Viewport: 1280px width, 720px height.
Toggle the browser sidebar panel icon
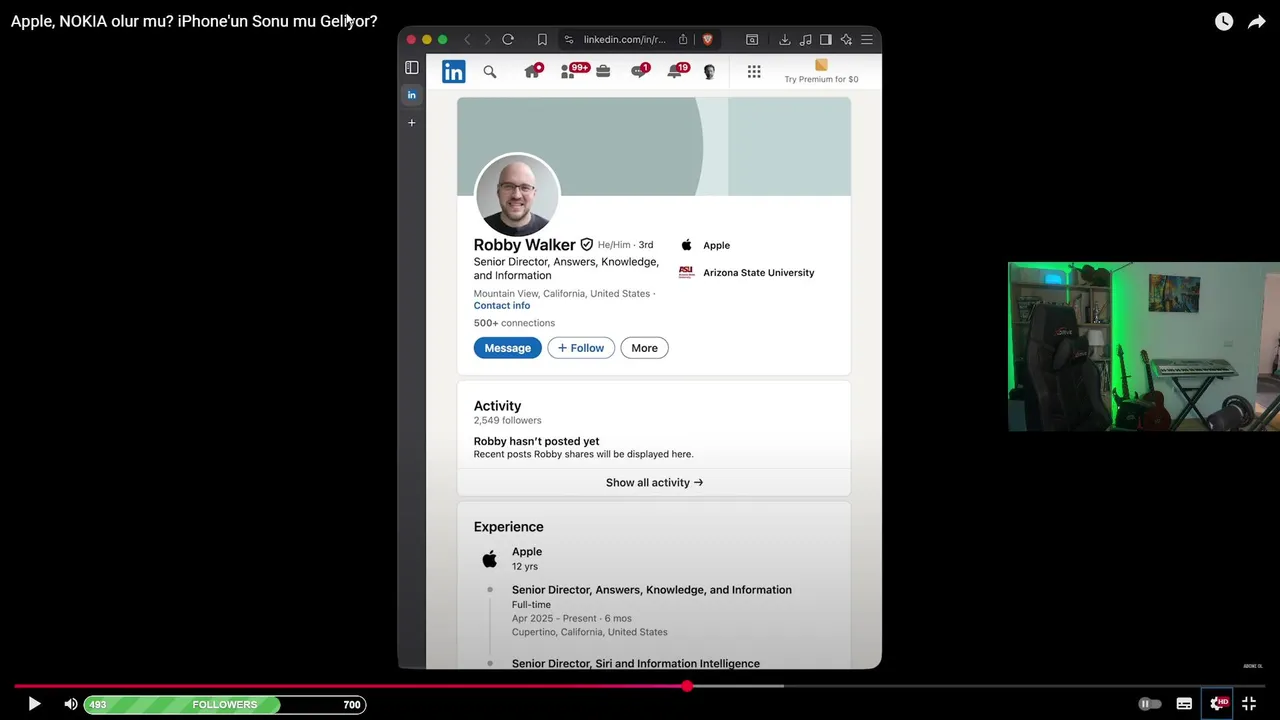tap(826, 40)
